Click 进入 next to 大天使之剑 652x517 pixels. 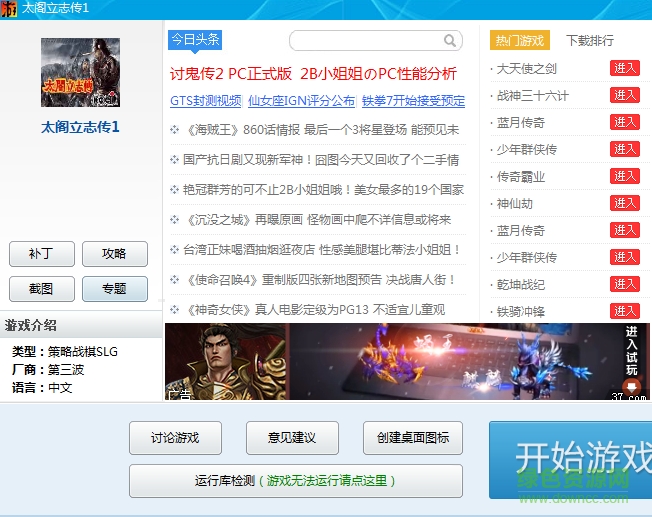625,68
